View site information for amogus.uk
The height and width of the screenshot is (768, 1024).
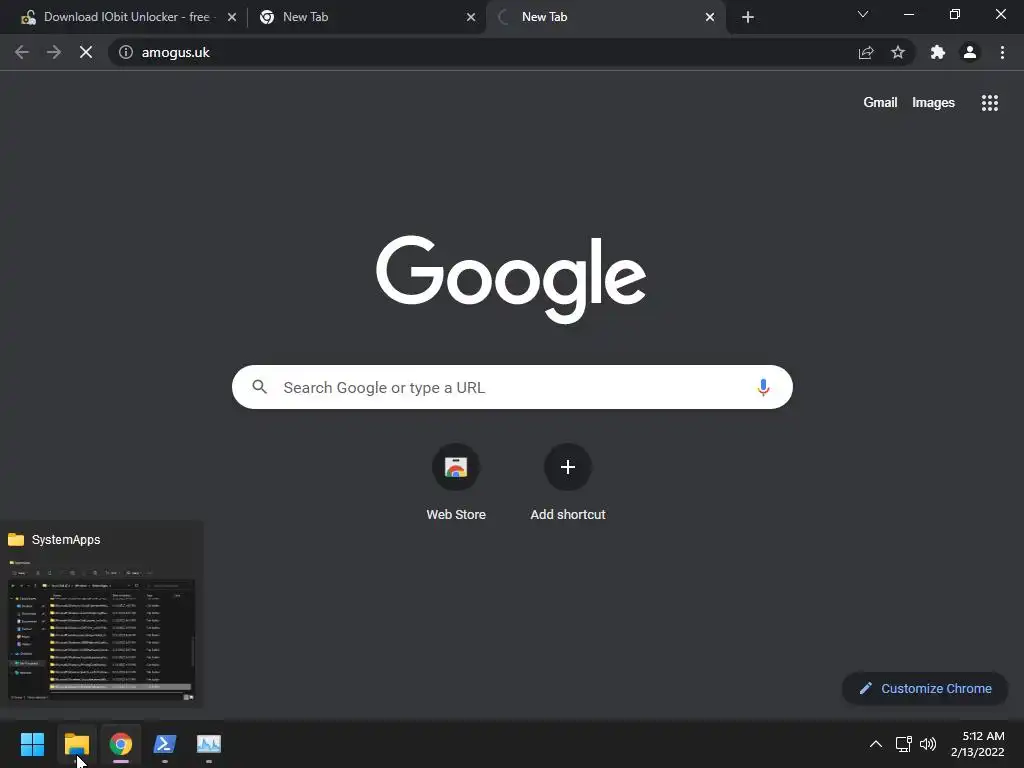pos(126,52)
